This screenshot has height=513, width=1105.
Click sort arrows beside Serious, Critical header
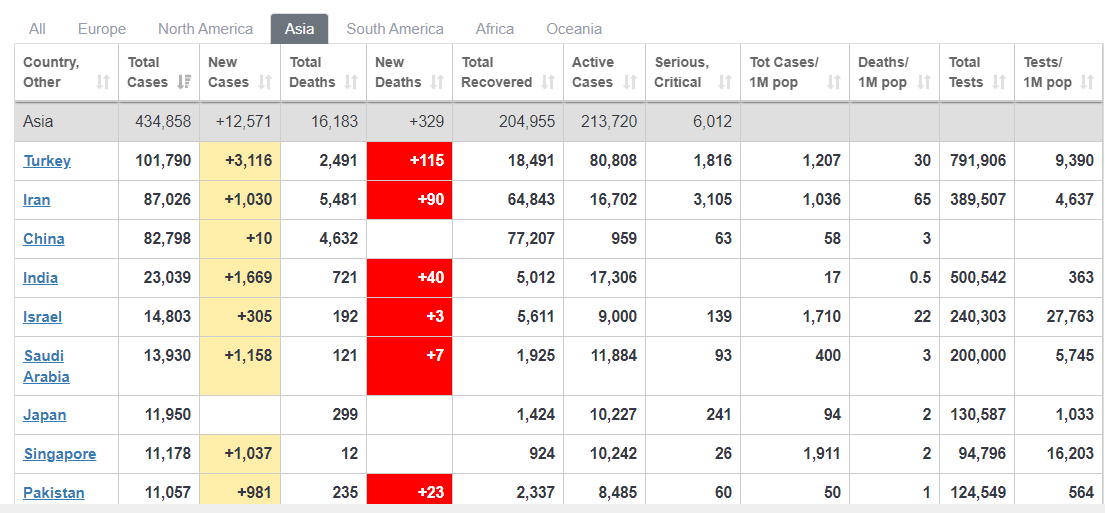coord(725,82)
